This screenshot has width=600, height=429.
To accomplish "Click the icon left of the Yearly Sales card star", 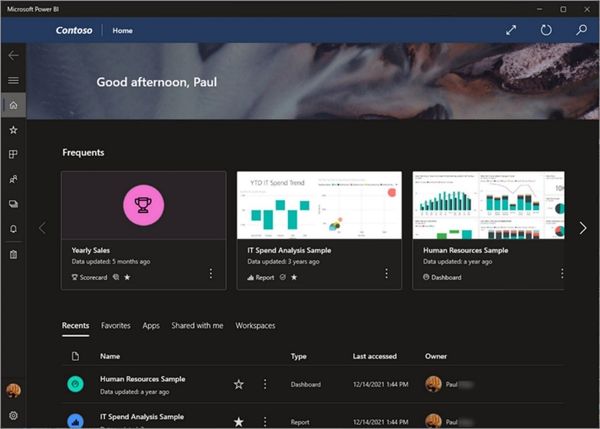I will 116,277.
